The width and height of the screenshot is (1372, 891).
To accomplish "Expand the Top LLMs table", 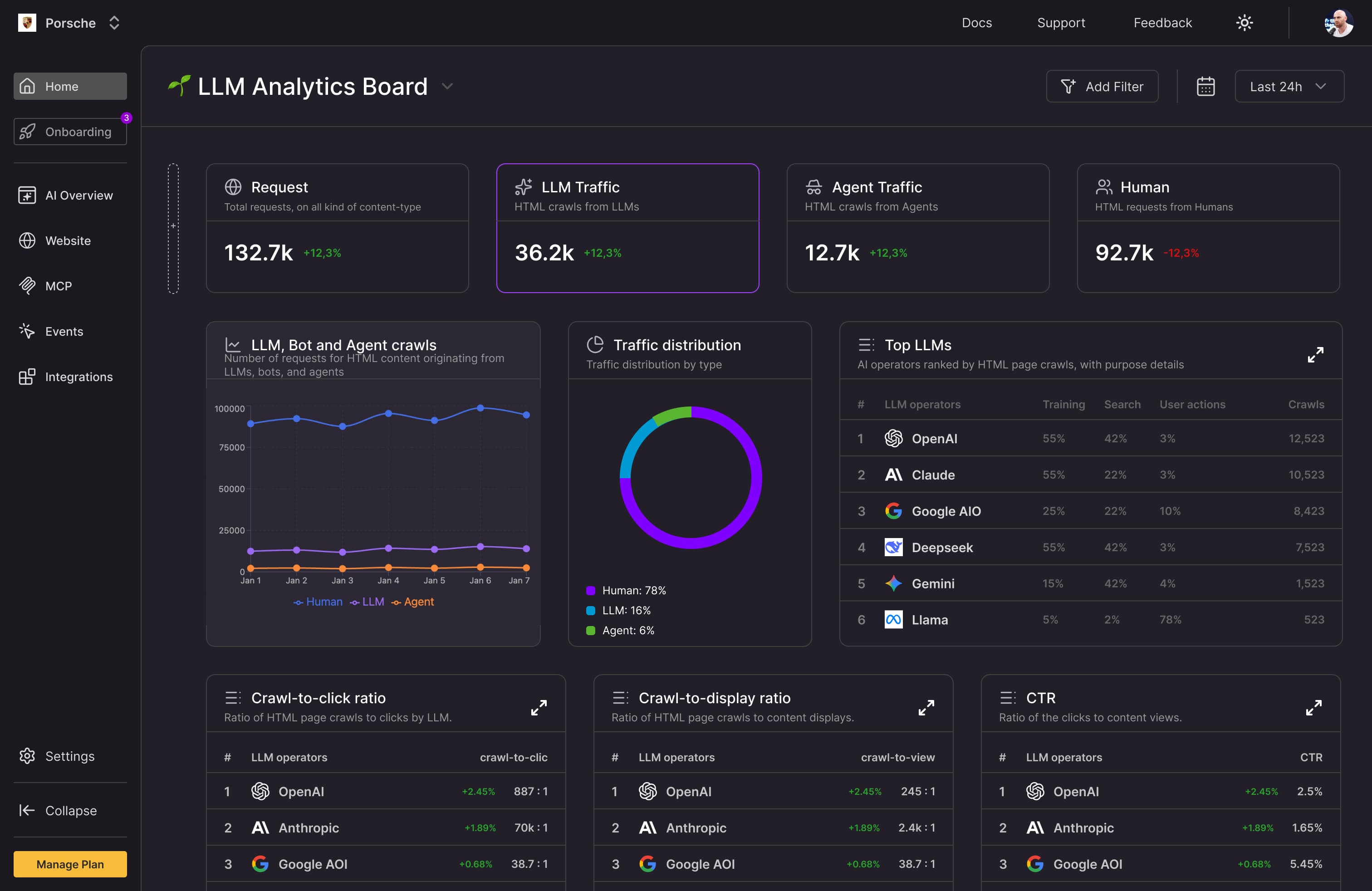I will (1315, 354).
